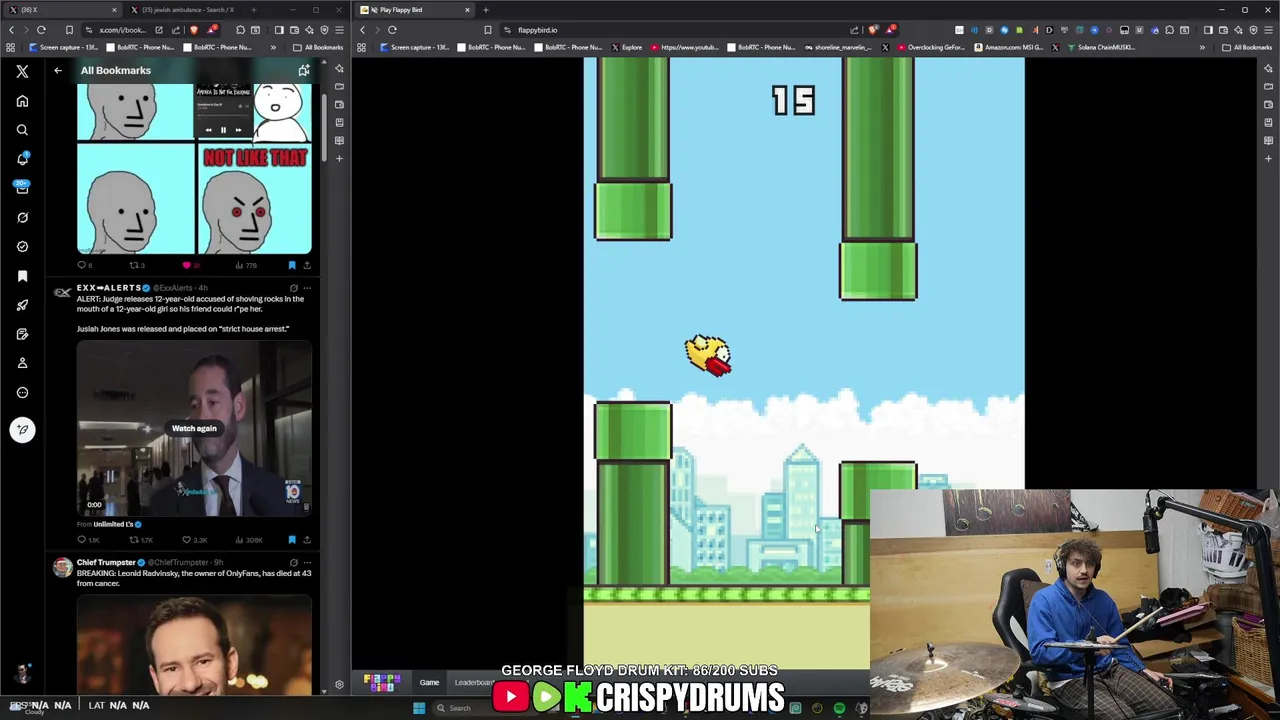Switch to the jewish ambulance Search tab

click(x=180, y=10)
